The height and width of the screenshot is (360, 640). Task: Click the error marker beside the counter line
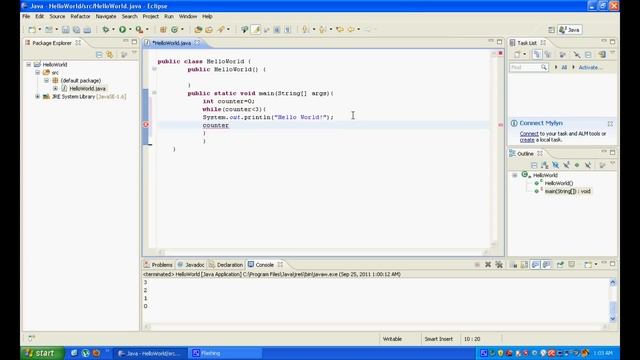click(146, 124)
